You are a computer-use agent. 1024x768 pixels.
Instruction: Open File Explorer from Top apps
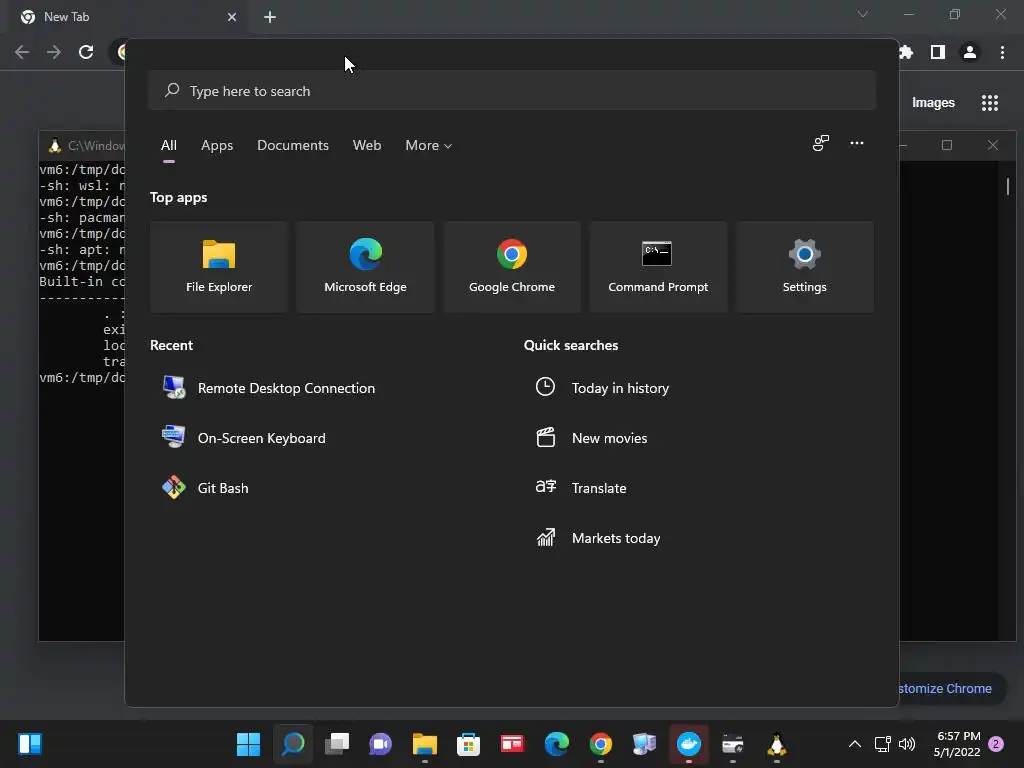click(219, 266)
